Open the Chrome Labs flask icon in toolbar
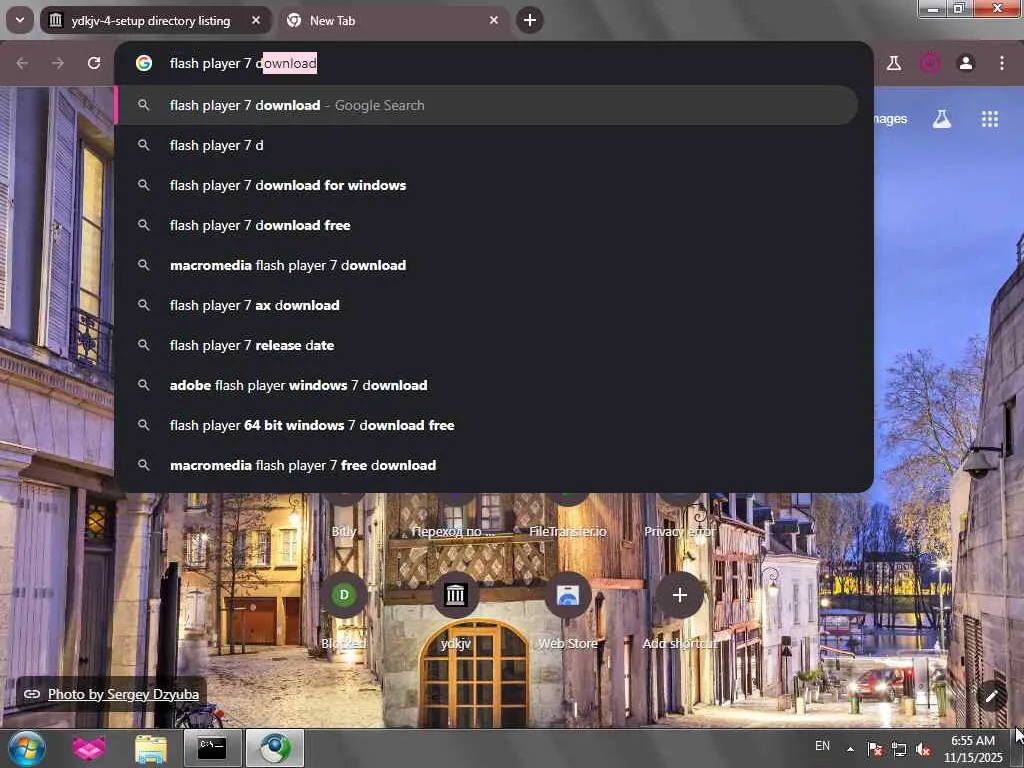 pos(894,63)
